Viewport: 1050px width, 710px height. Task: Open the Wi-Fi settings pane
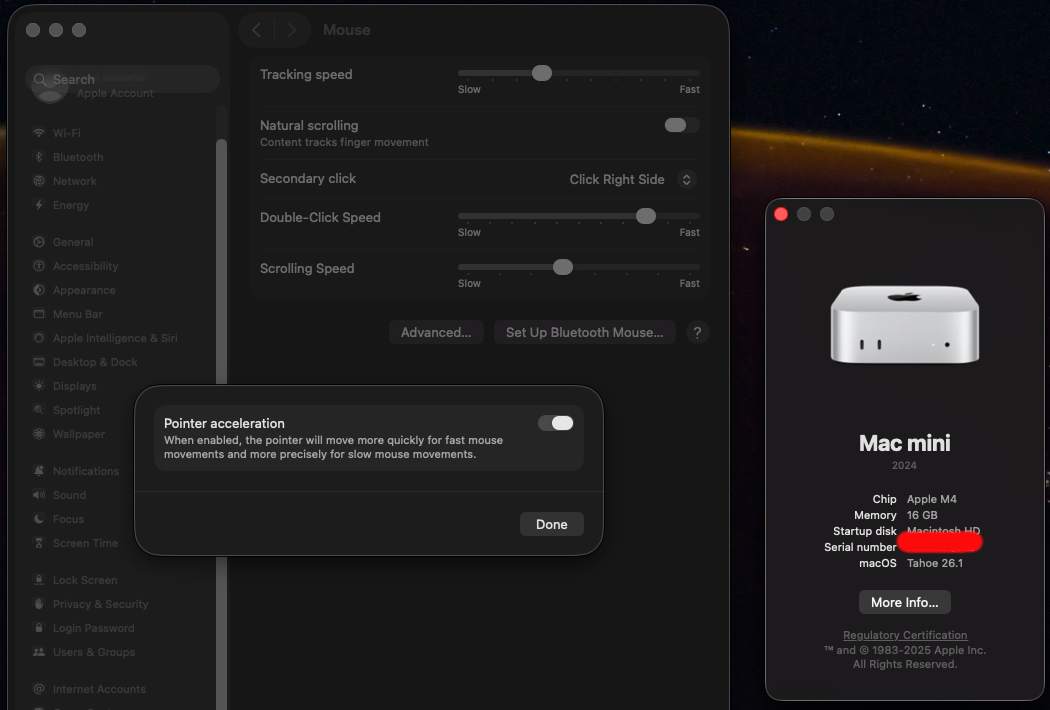coord(123,133)
